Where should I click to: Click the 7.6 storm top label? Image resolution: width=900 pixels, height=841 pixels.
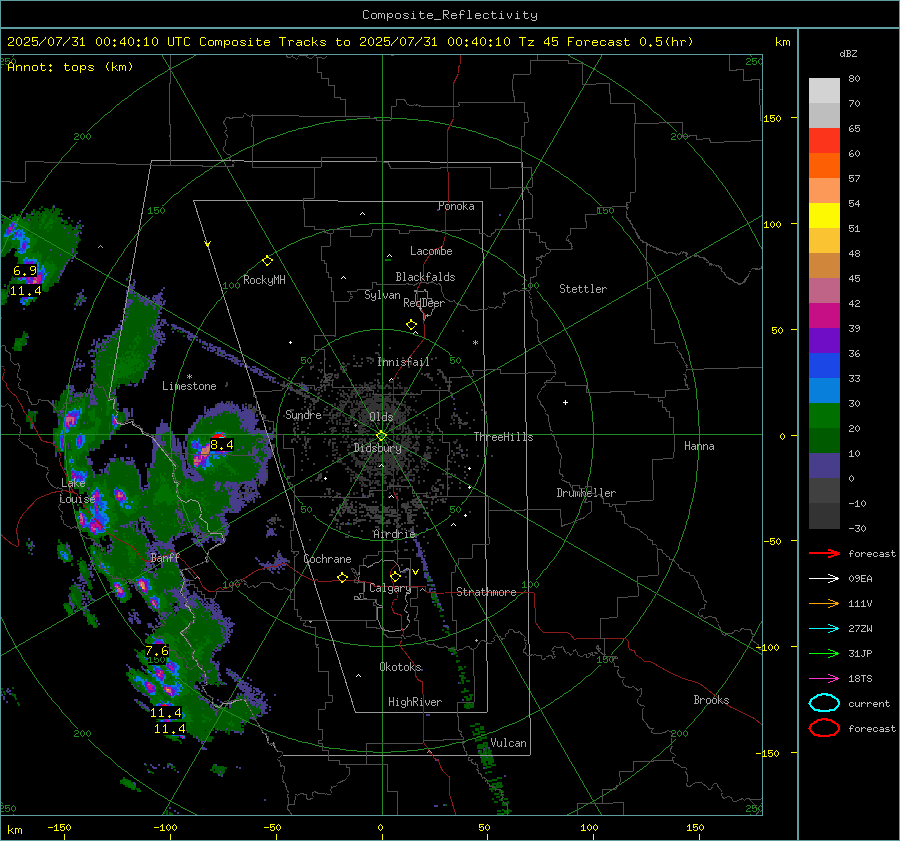(156, 651)
